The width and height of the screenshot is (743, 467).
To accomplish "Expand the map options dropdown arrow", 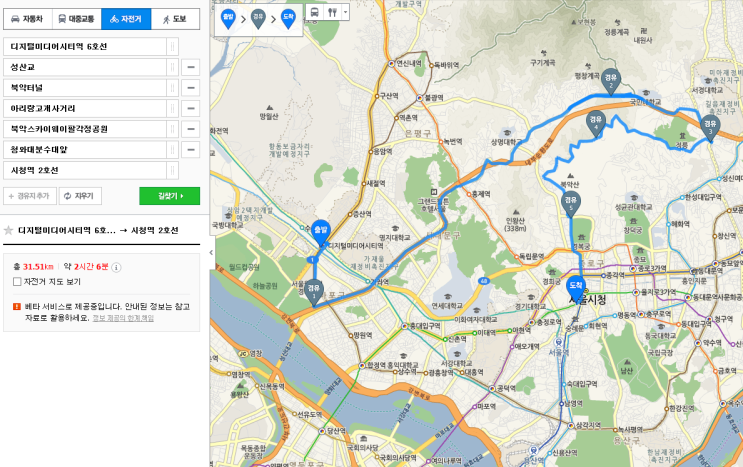I will [x=345, y=12].
